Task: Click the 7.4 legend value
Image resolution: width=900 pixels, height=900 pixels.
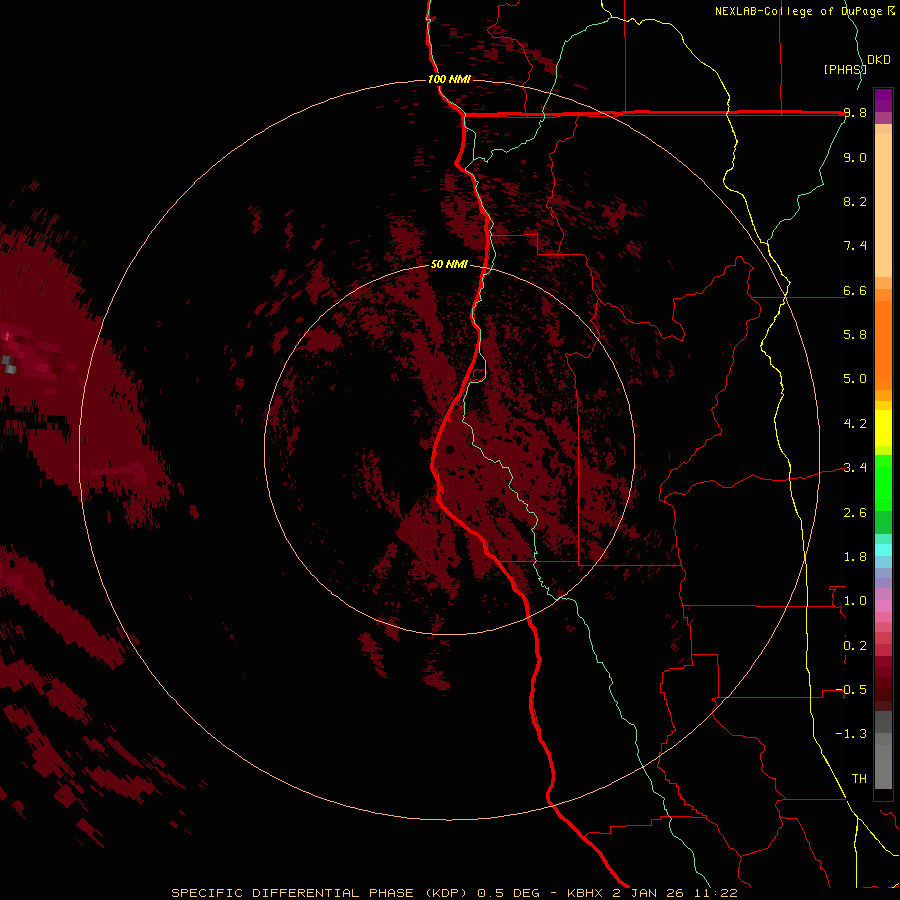Action: [x=855, y=246]
